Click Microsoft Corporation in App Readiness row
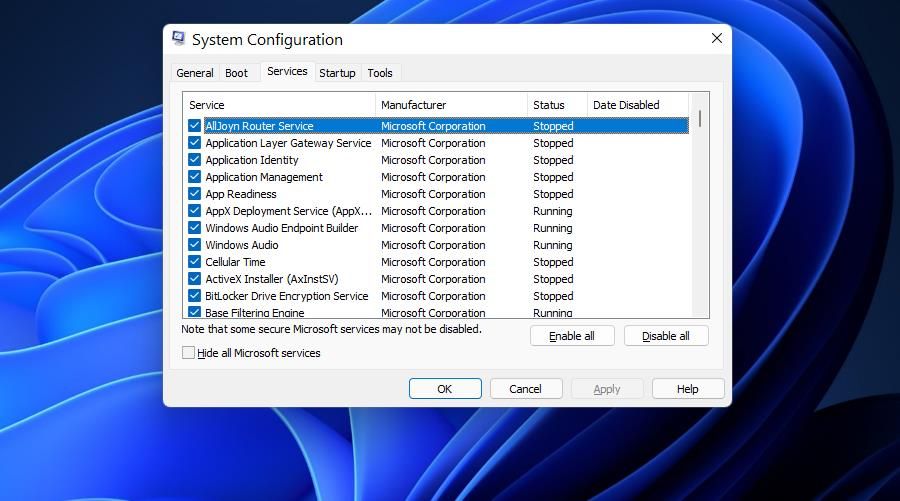This screenshot has height=501, width=900. click(433, 194)
